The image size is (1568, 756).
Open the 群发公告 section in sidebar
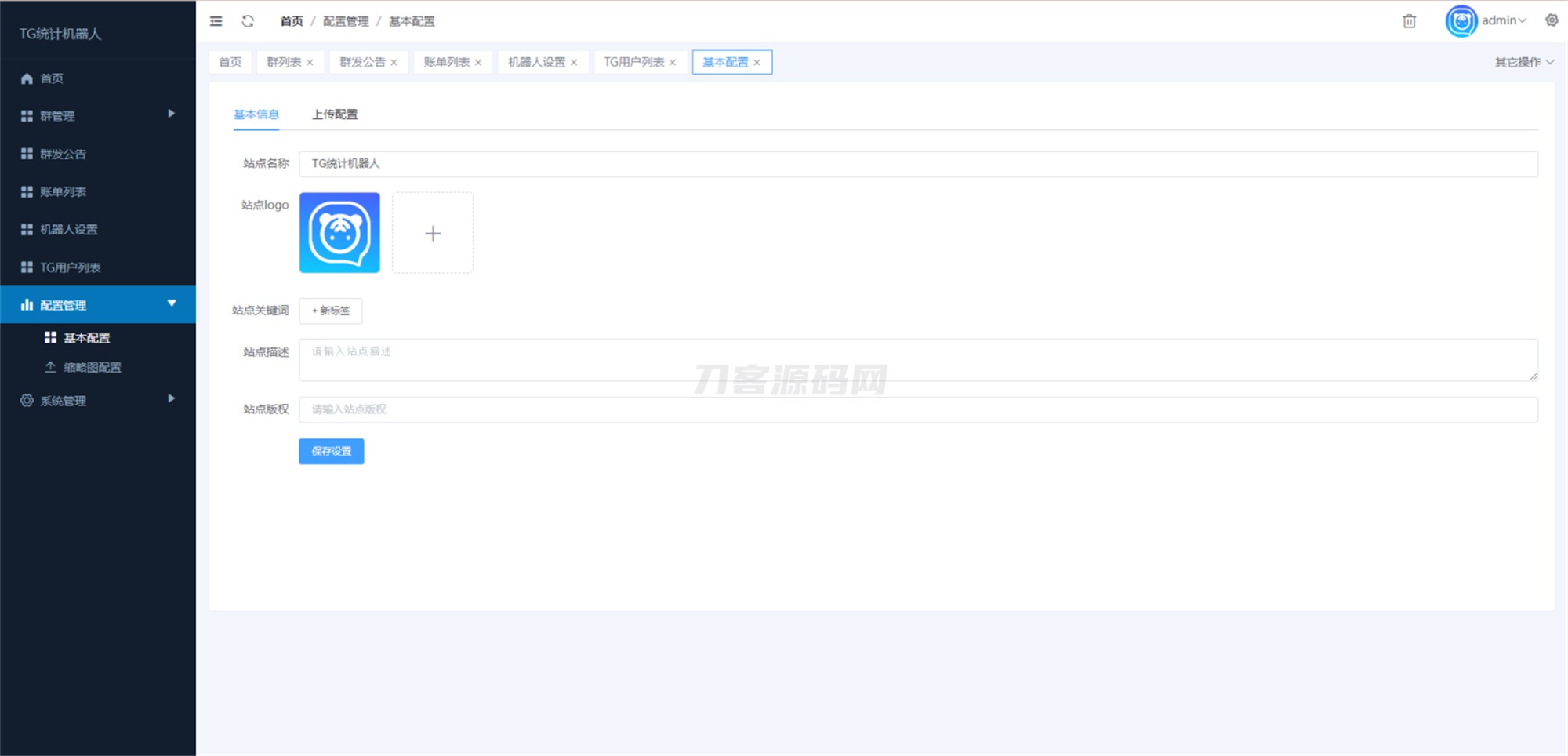61,154
